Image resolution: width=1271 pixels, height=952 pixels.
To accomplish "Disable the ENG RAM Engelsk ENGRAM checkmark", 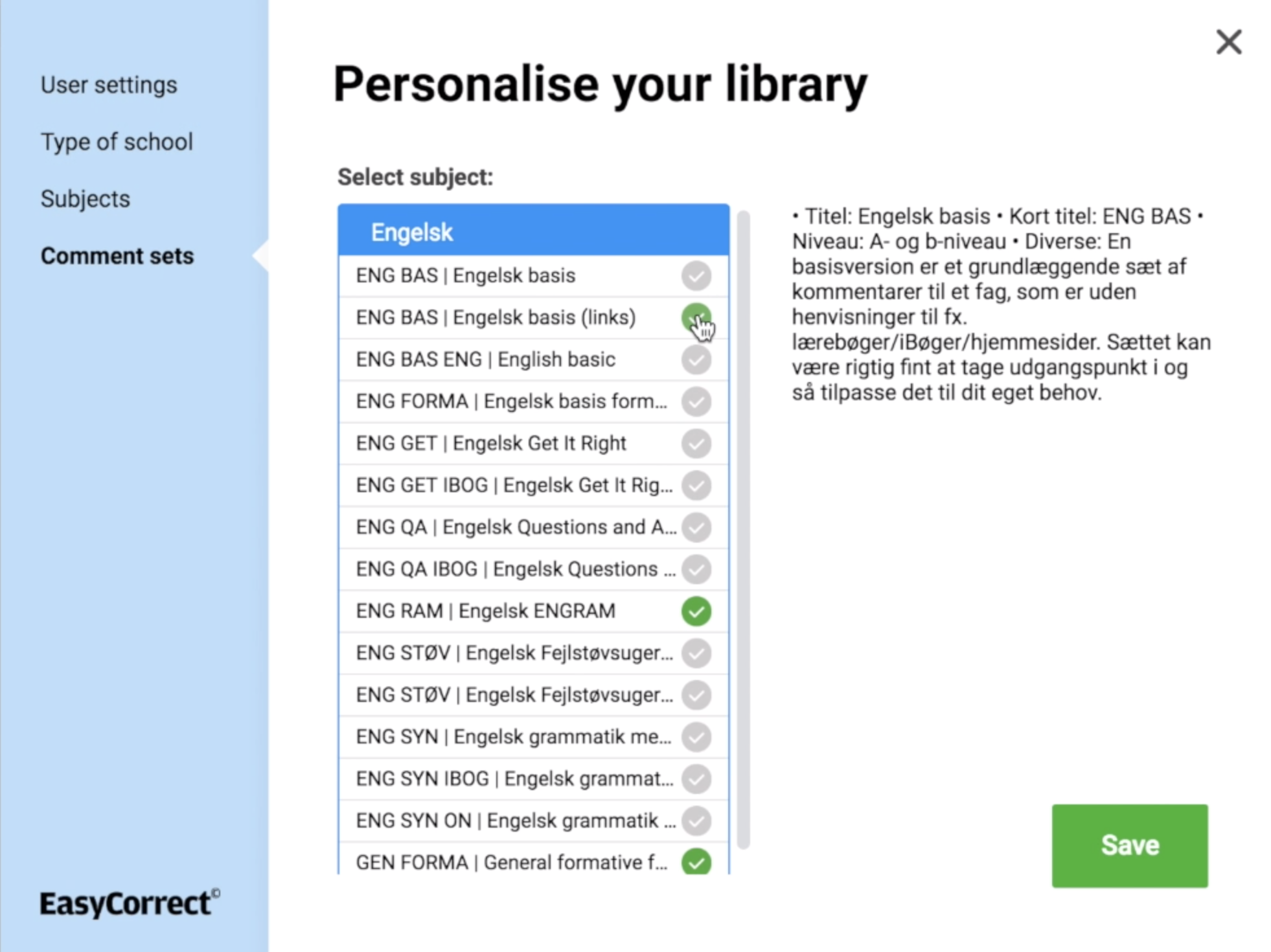I will pyautogui.click(x=696, y=611).
